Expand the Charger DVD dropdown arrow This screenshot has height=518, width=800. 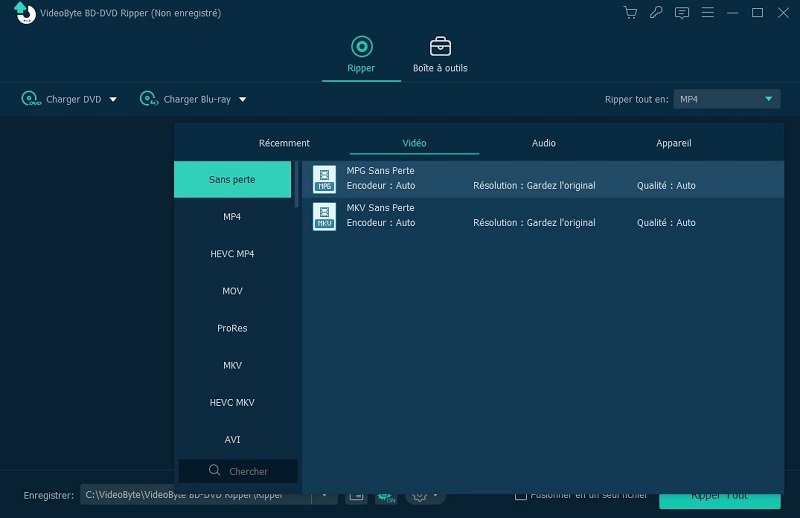tap(113, 100)
